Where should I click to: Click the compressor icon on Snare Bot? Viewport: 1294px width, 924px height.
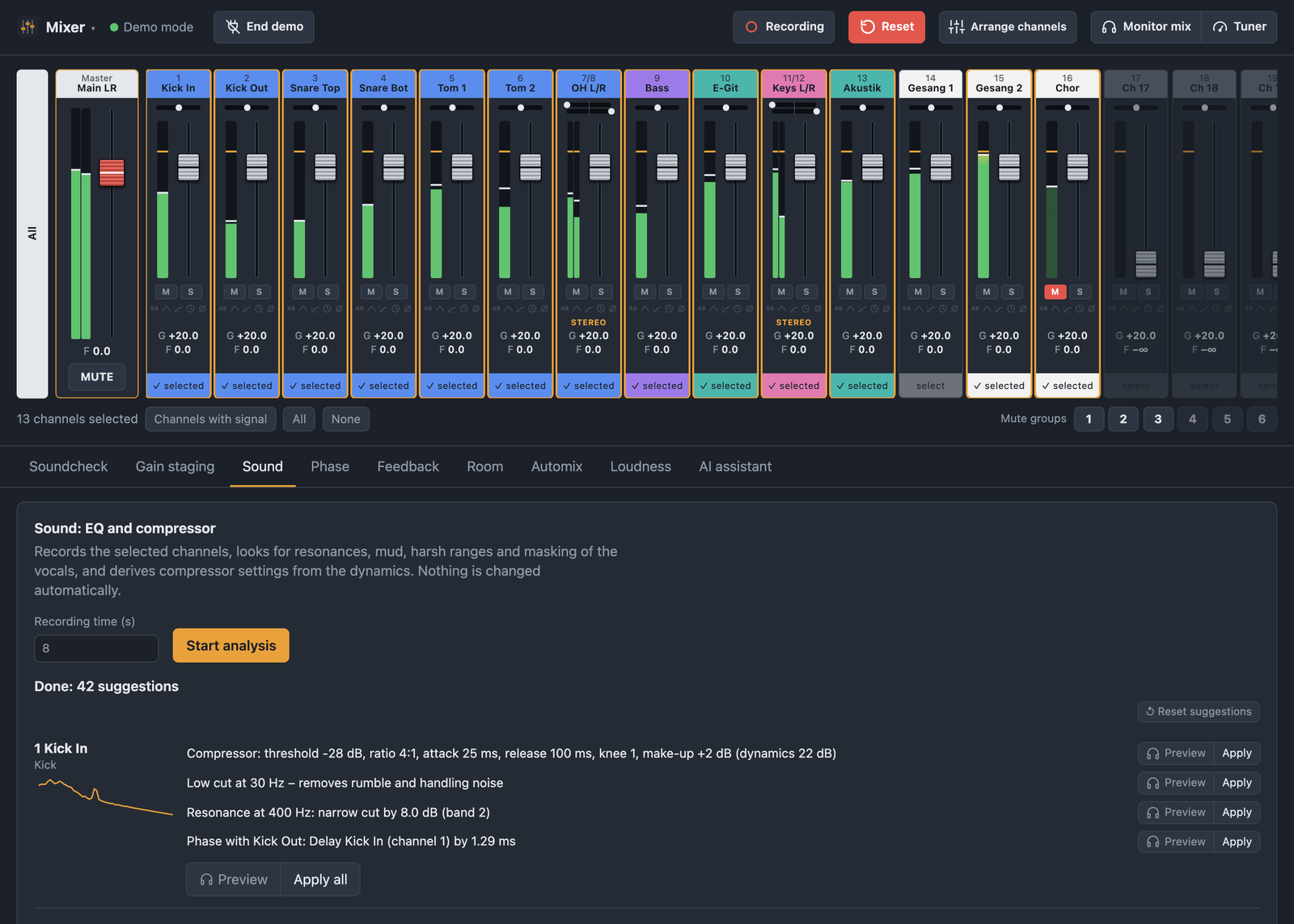(383, 309)
